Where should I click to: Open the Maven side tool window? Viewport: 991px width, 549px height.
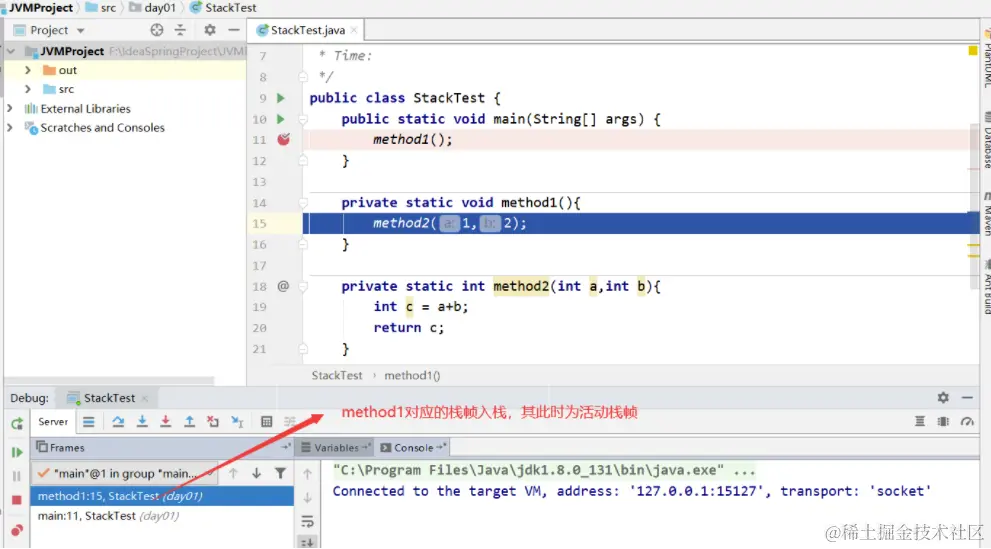pyautogui.click(x=986, y=215)
